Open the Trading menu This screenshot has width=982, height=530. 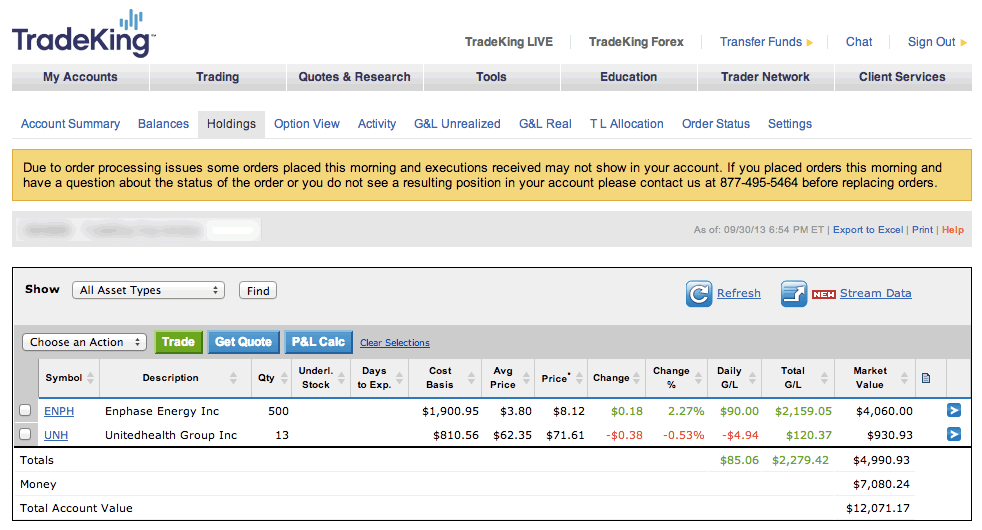[x=217, y=77]
